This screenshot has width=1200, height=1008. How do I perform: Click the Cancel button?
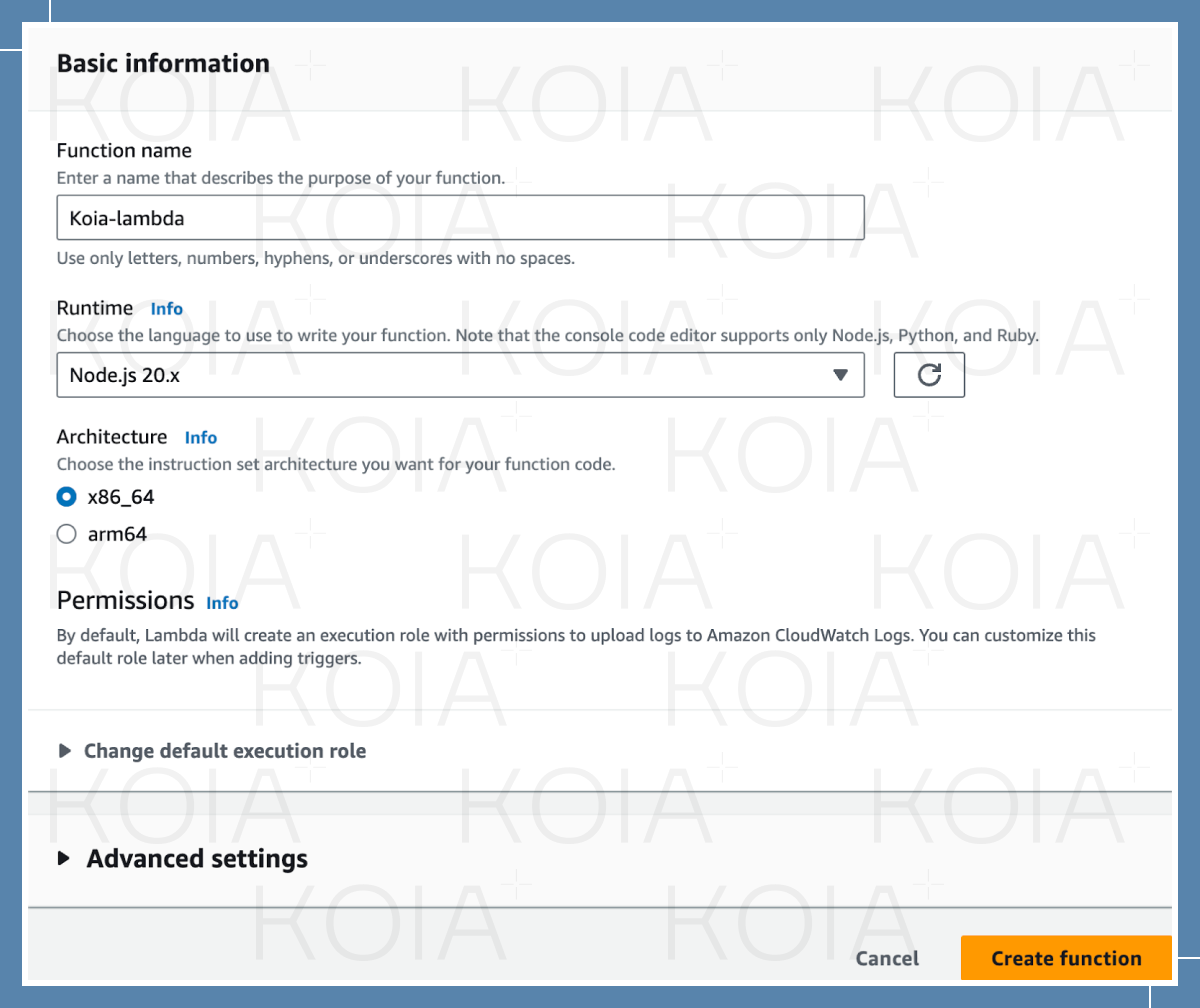coord(887,958)
